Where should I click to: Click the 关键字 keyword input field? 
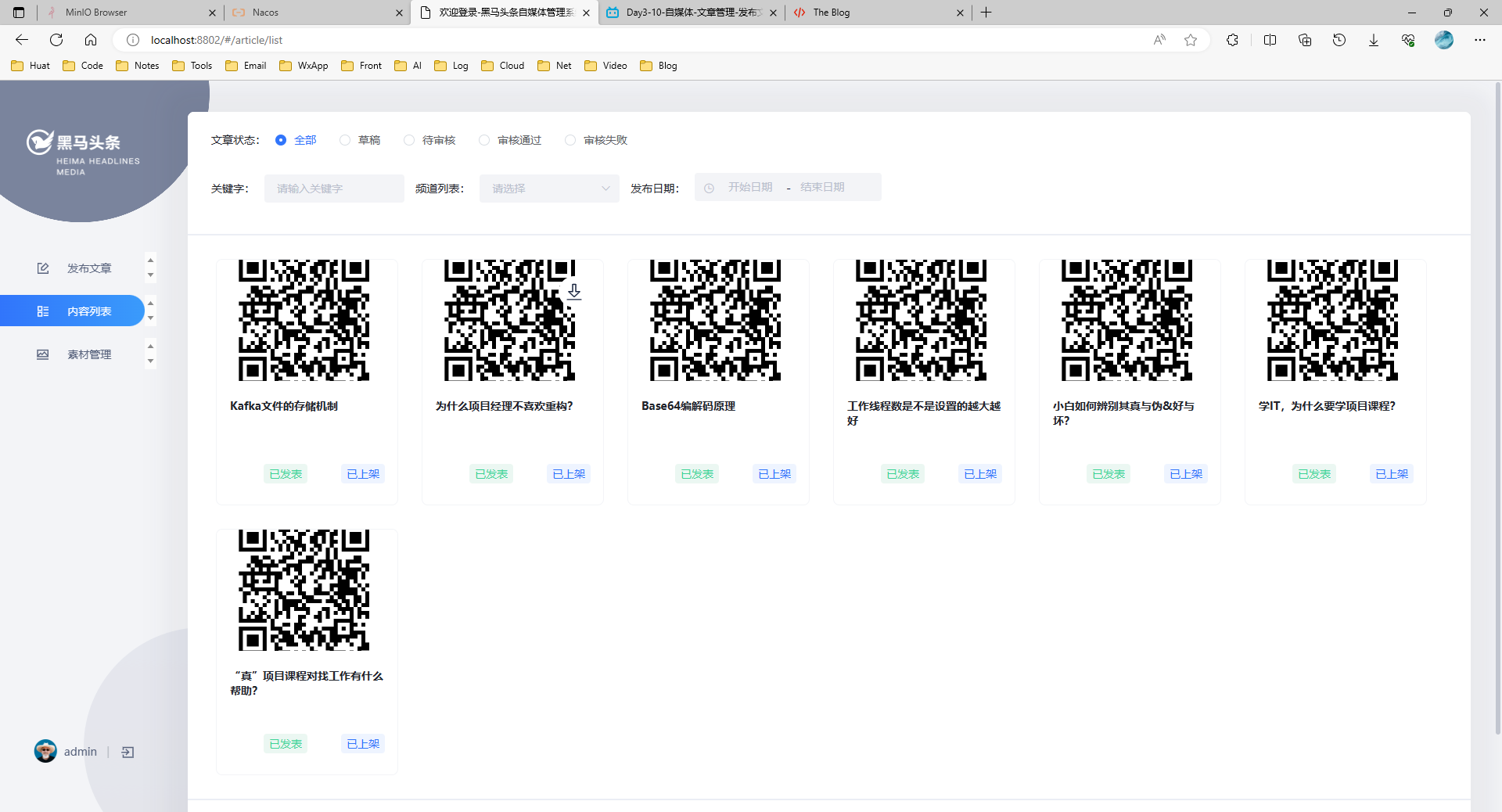click(x=334, y=189)
